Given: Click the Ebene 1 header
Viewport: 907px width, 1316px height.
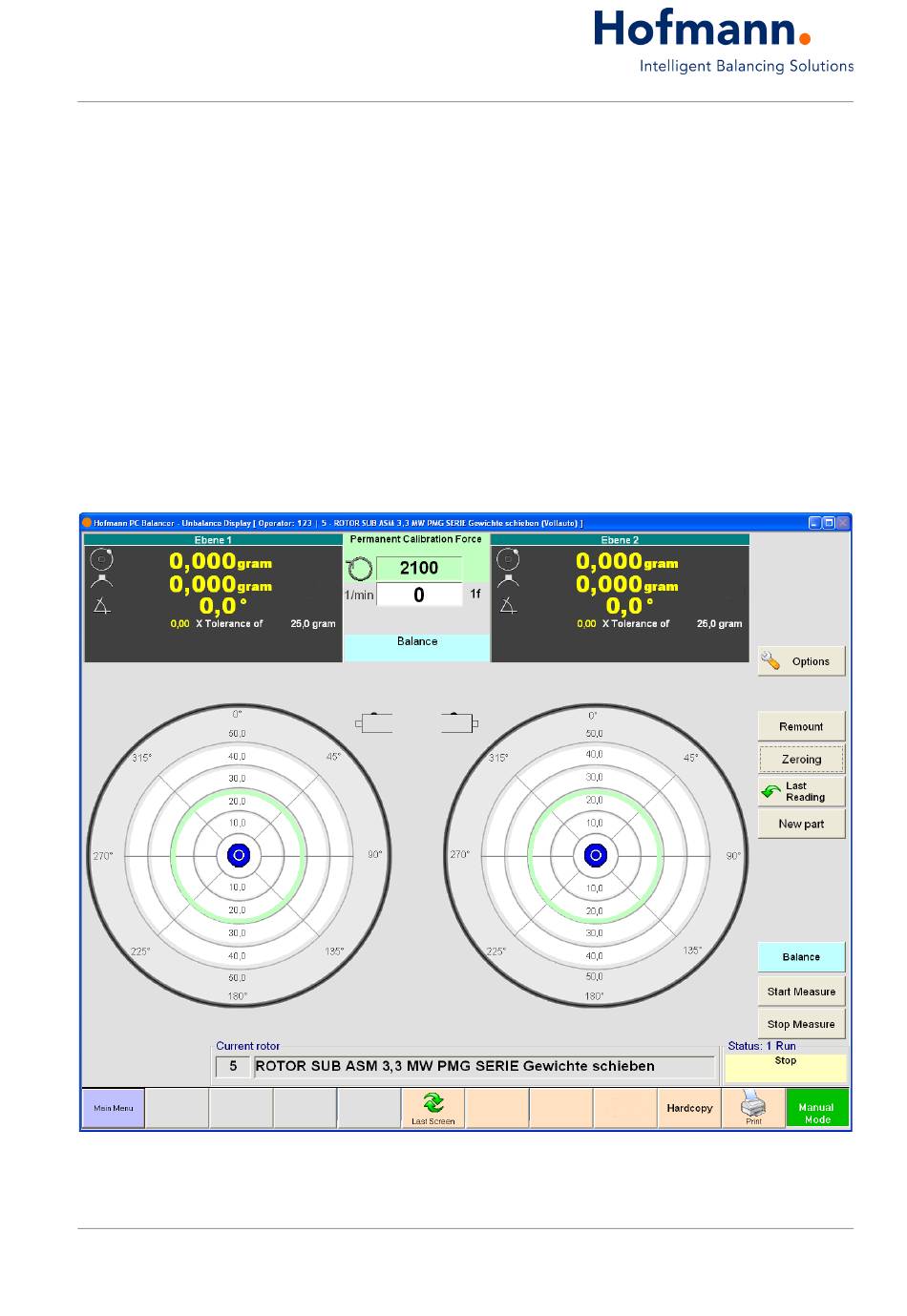Looking at the screenshot, I should (x=213, y=539).
